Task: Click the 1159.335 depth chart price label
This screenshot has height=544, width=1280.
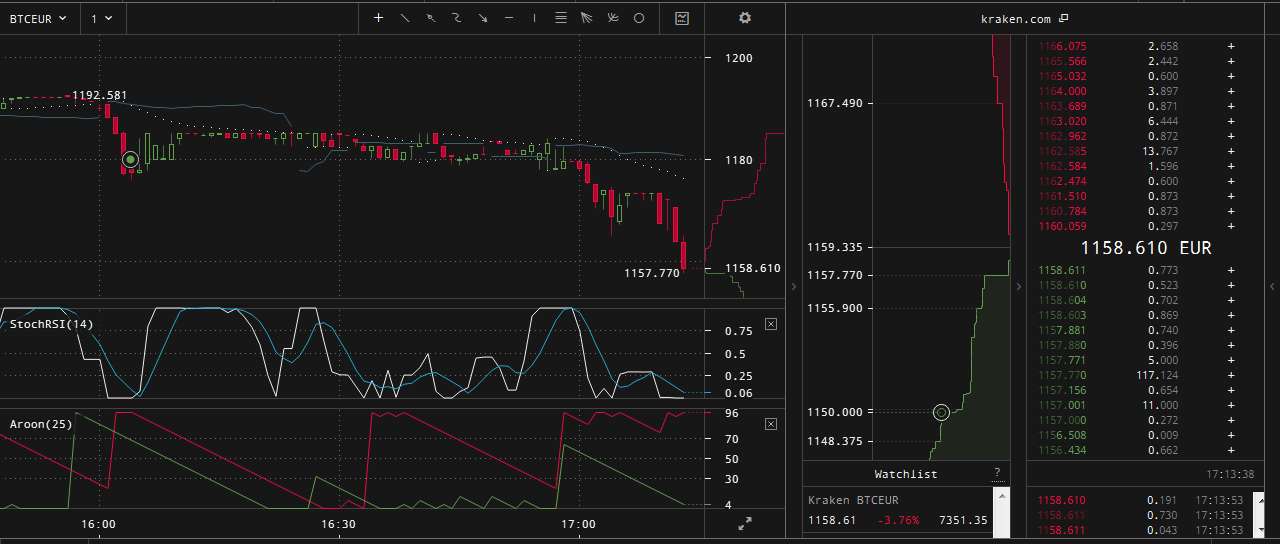Action: point(834,247)
